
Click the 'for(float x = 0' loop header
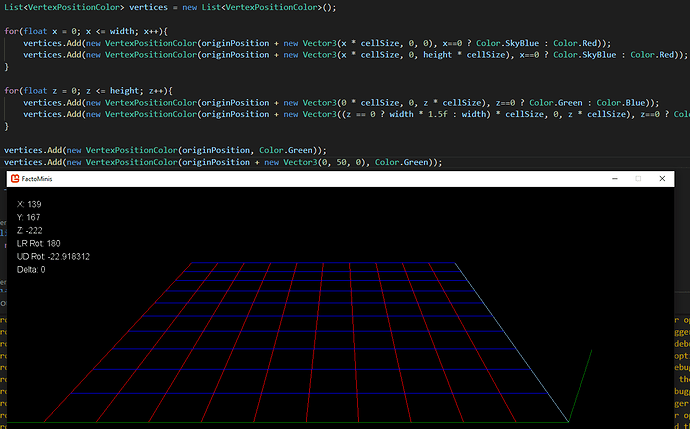click(x=86, y=31)
